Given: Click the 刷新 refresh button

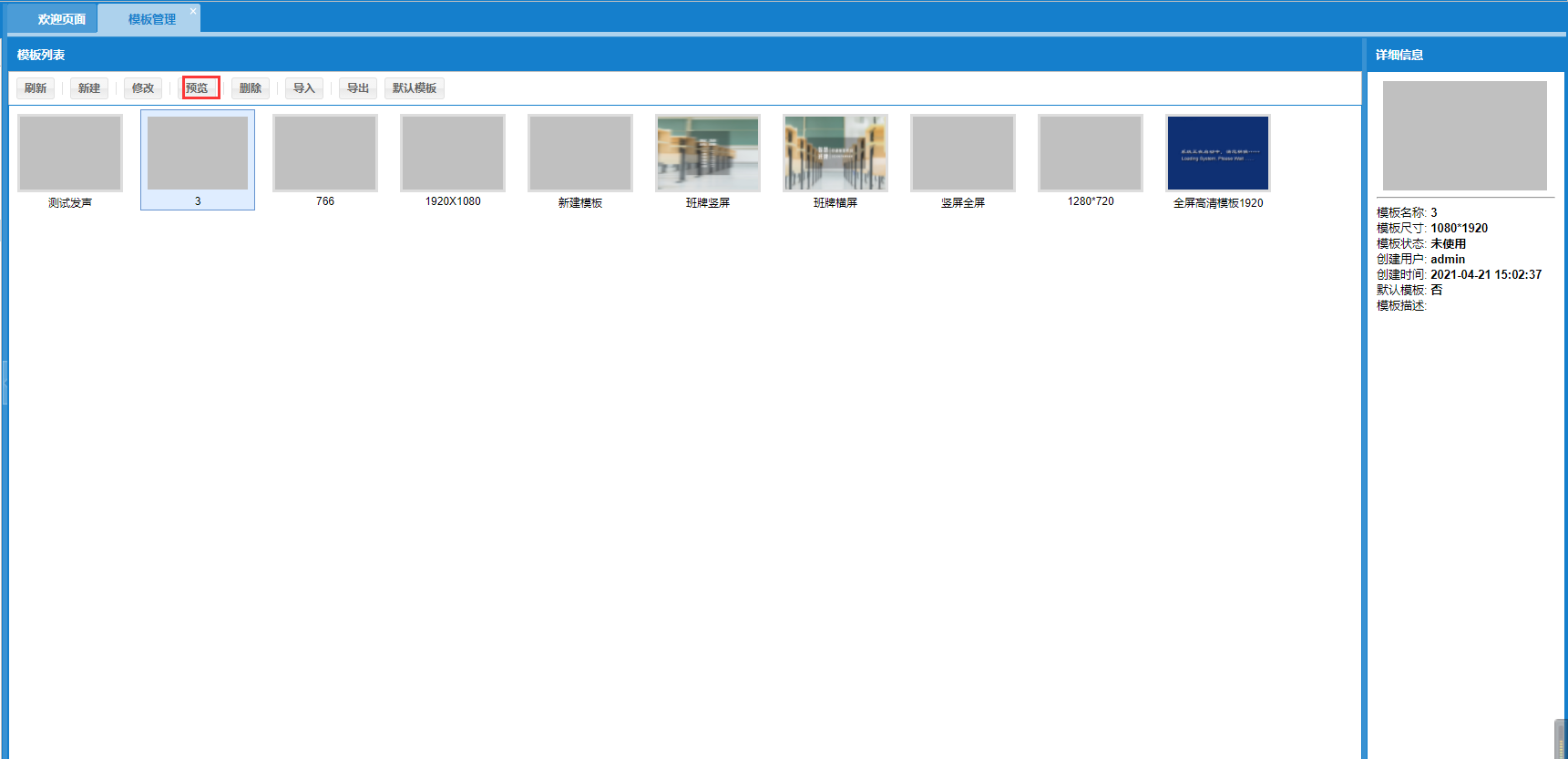Looking at the screenshot, I should [36, 88].
